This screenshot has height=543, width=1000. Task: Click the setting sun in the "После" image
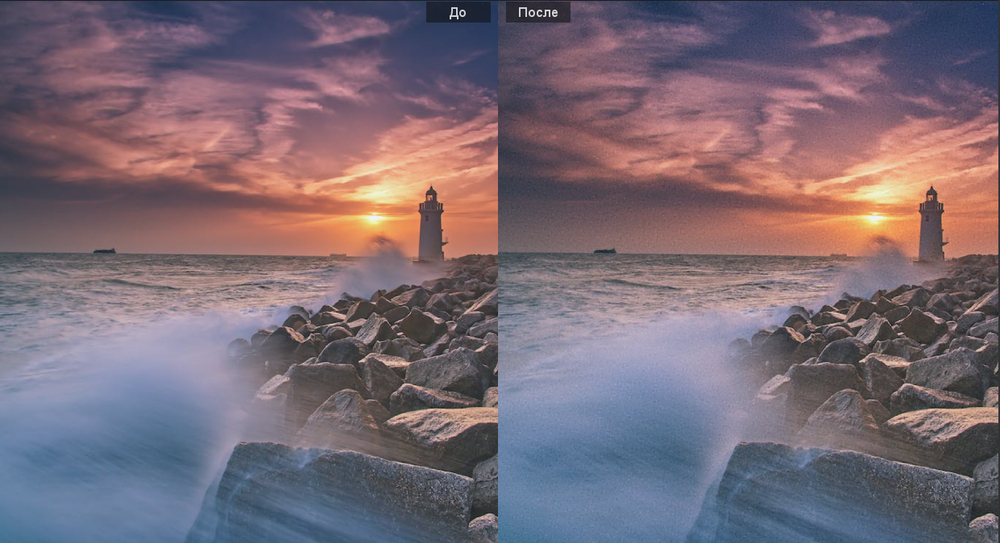point(875,217)
